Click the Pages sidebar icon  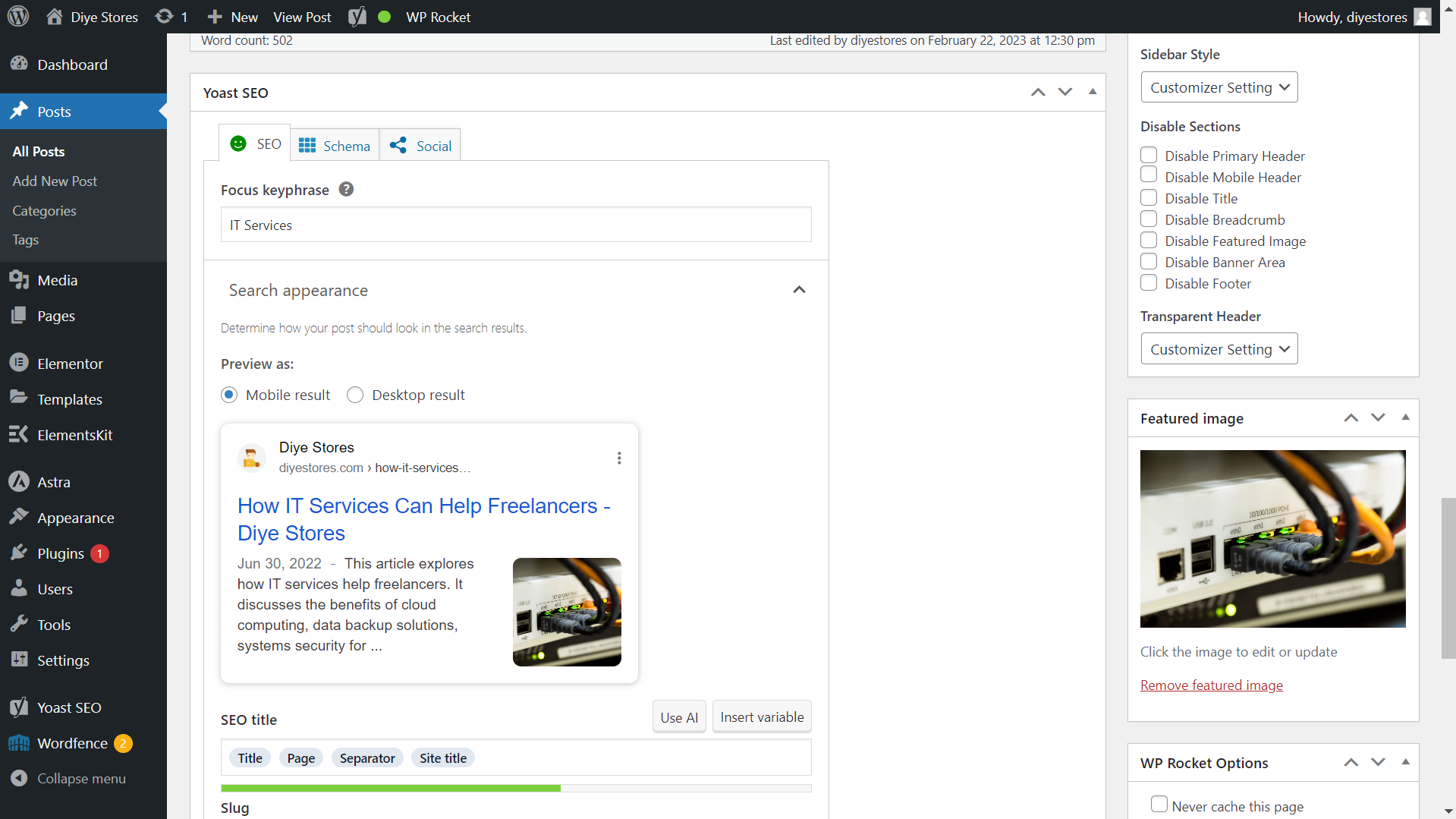(19, 316)
